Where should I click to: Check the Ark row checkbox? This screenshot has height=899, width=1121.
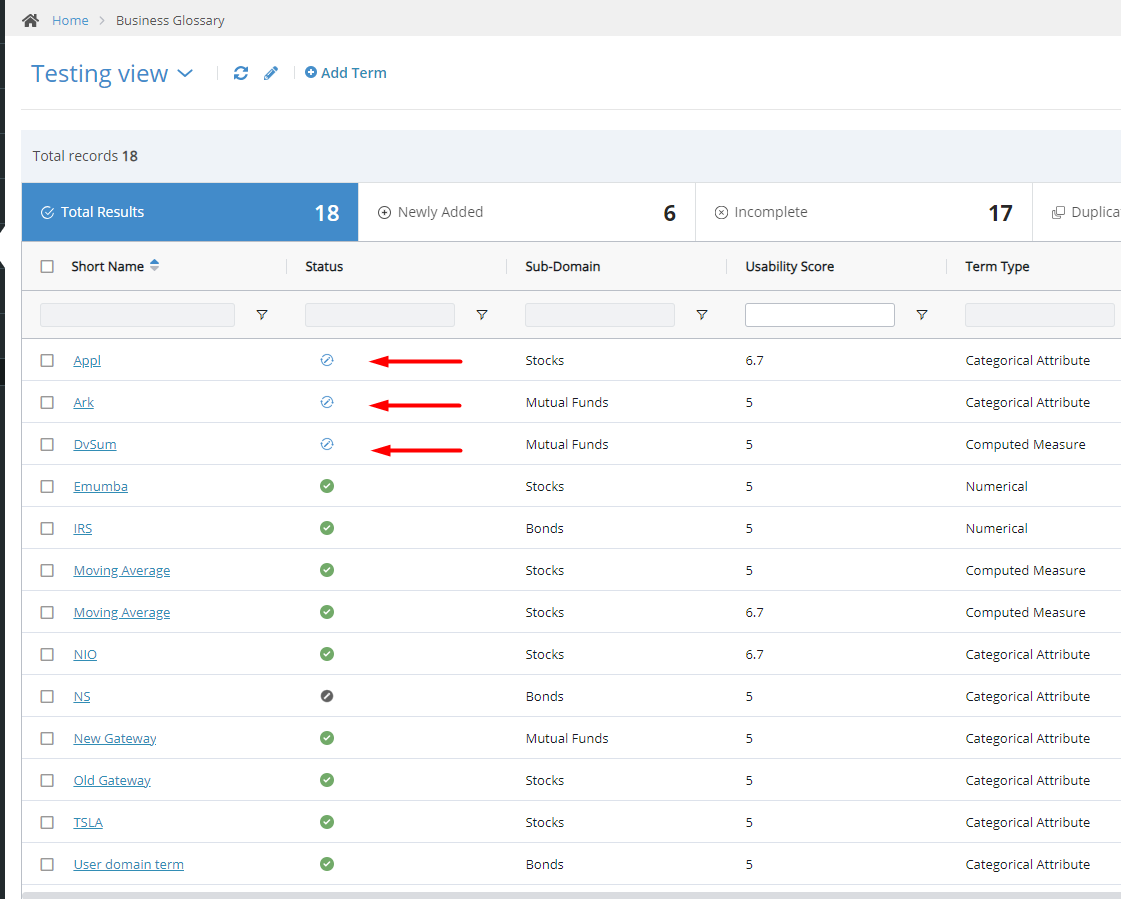point(47,402)
